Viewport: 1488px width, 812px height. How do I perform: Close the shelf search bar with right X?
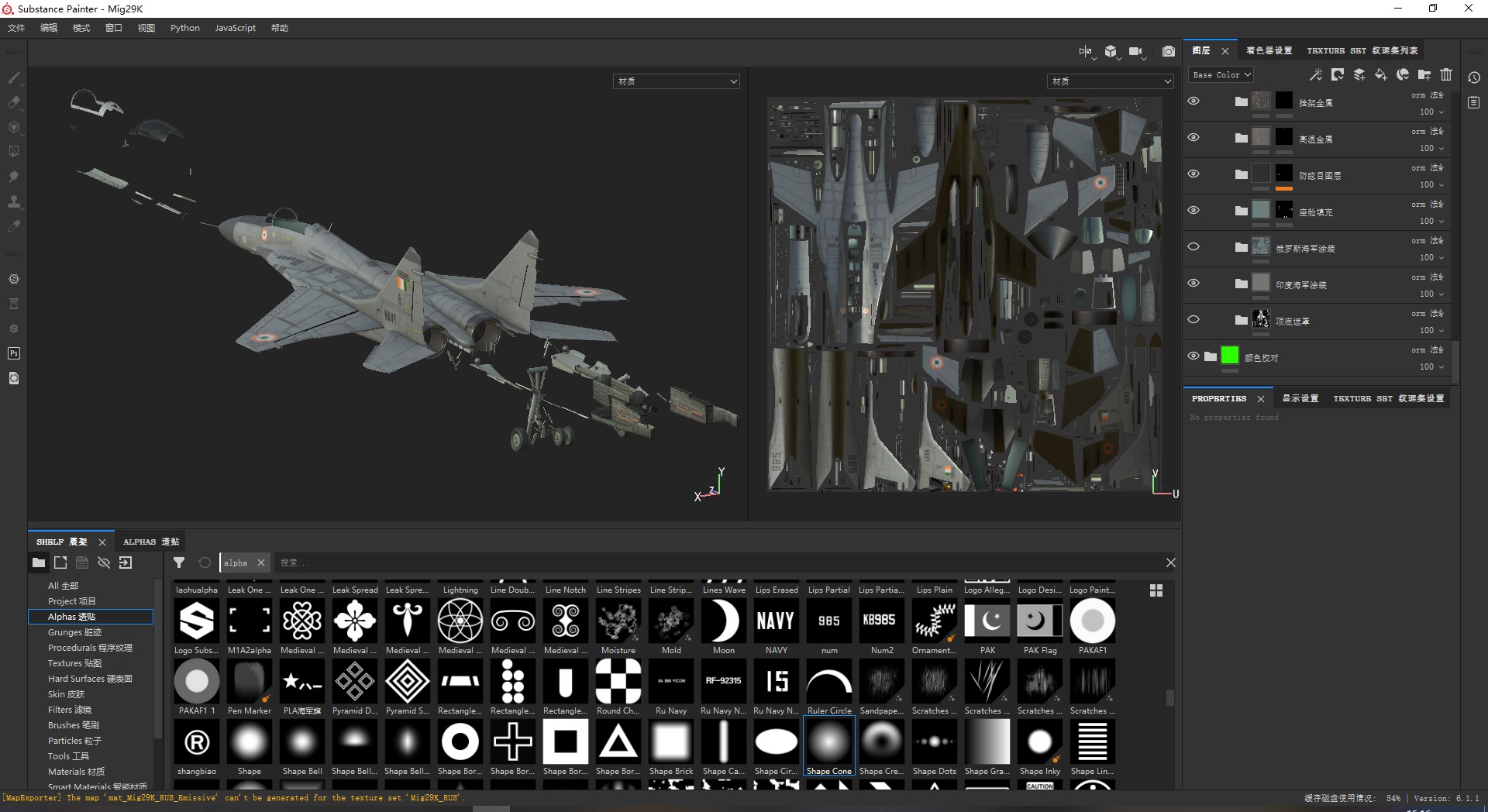1170,563
